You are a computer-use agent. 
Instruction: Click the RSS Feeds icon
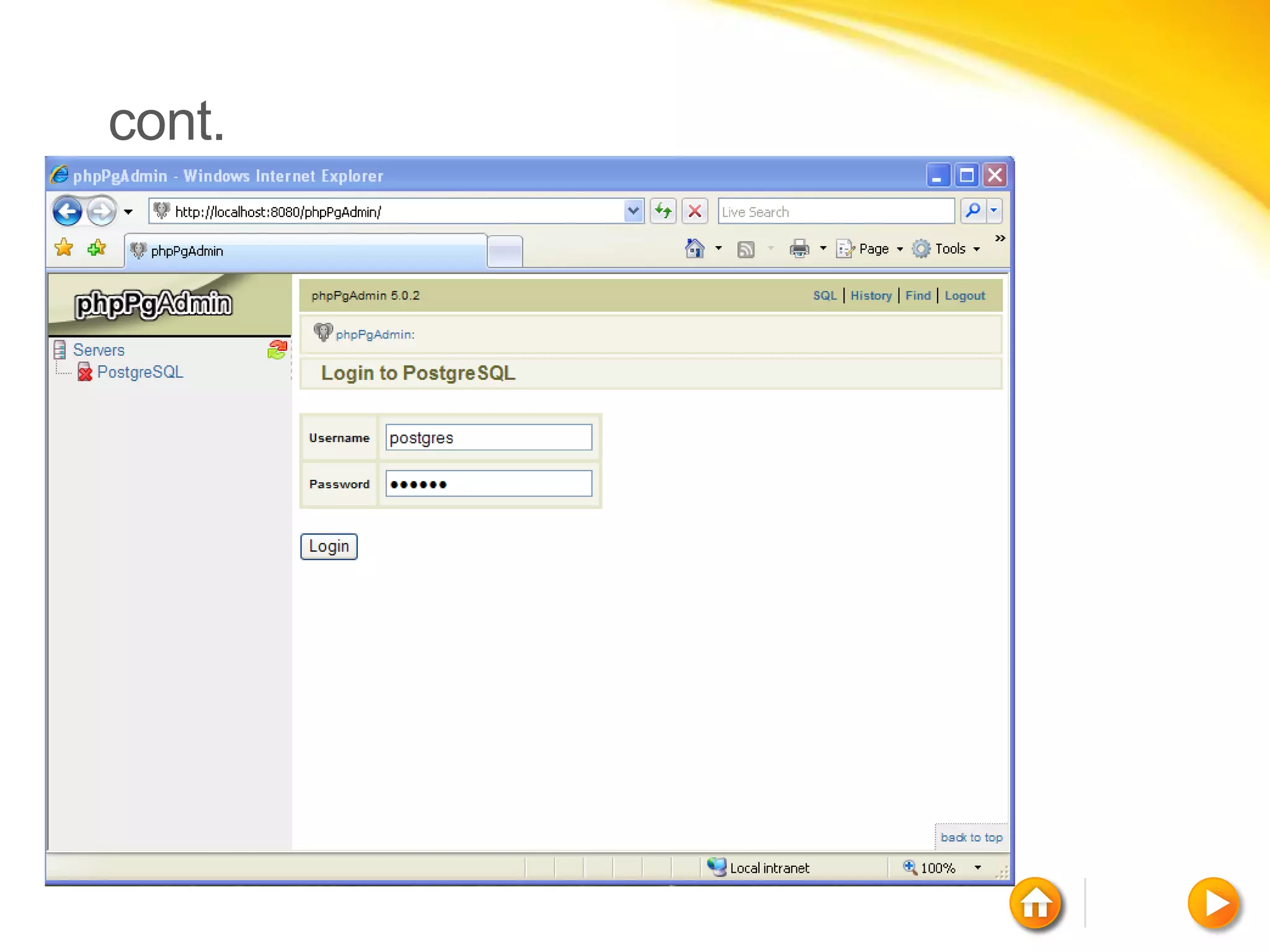coord(746,249)
